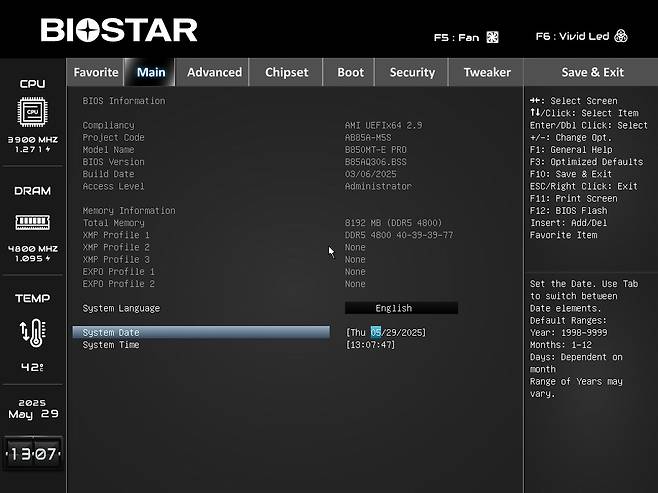Screen dimensions: 658x493
Task: Select the System Time row
Action: click(201, 345)
